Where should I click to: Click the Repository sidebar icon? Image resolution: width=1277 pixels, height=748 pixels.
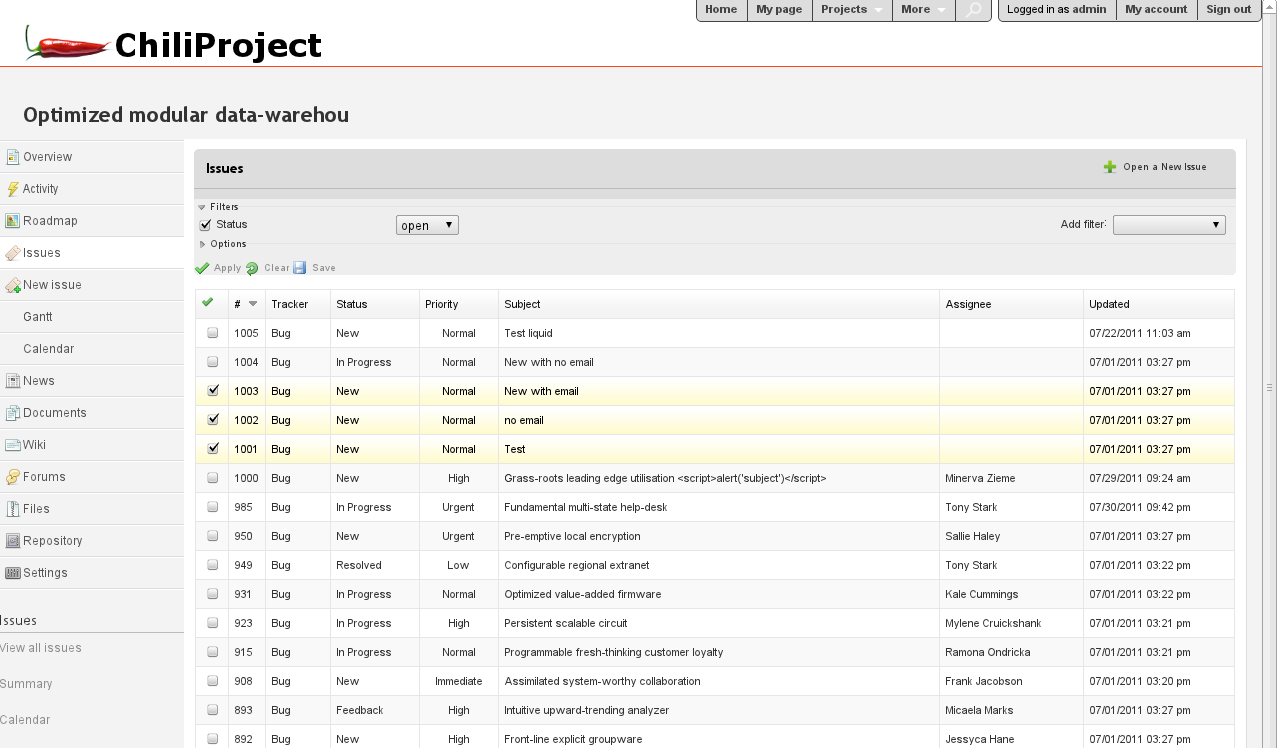pyautogui.click(x=13, y=541)
